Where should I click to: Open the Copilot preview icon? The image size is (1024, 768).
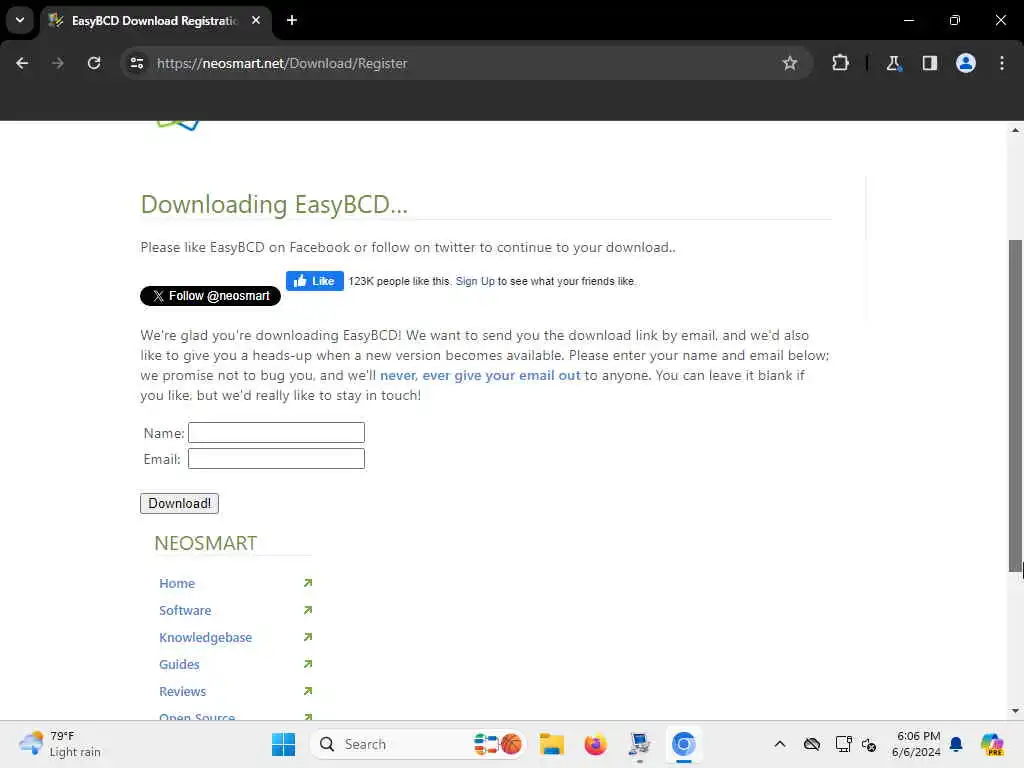pyautogui.click(x=992, y=744)
